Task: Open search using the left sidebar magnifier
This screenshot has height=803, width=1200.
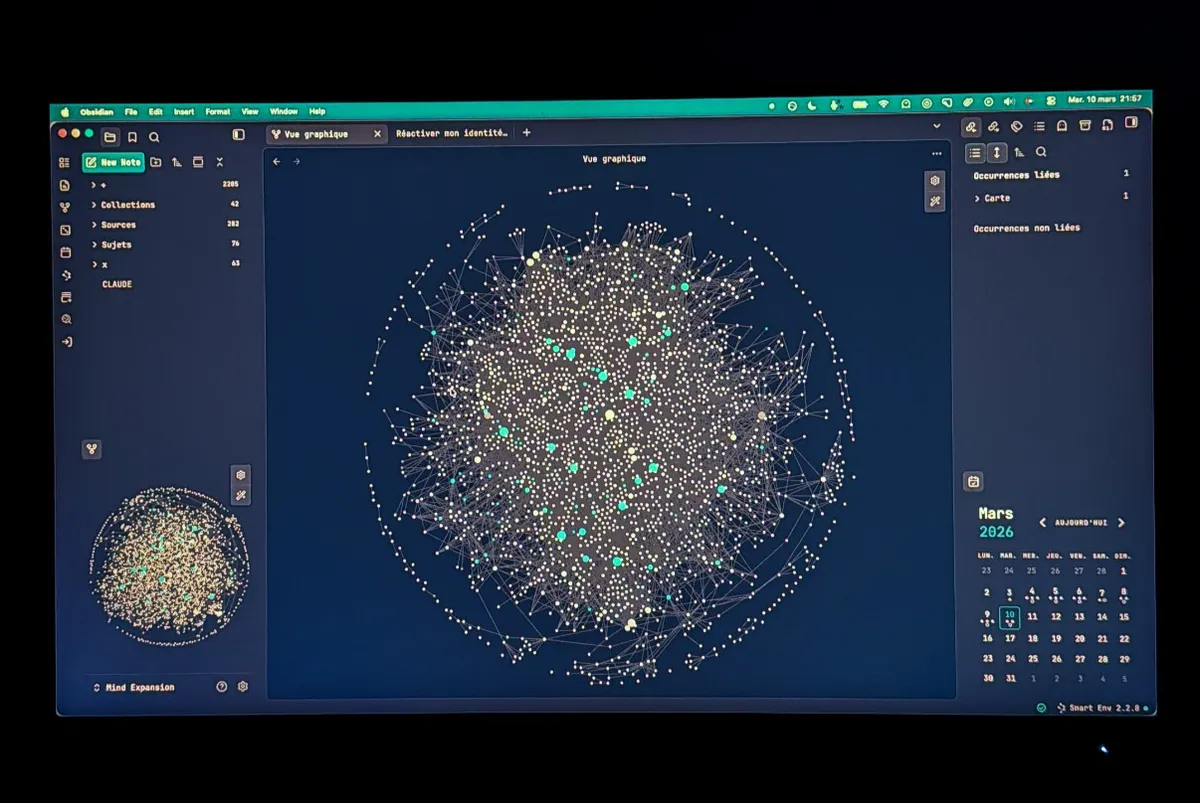Action: 154,137
